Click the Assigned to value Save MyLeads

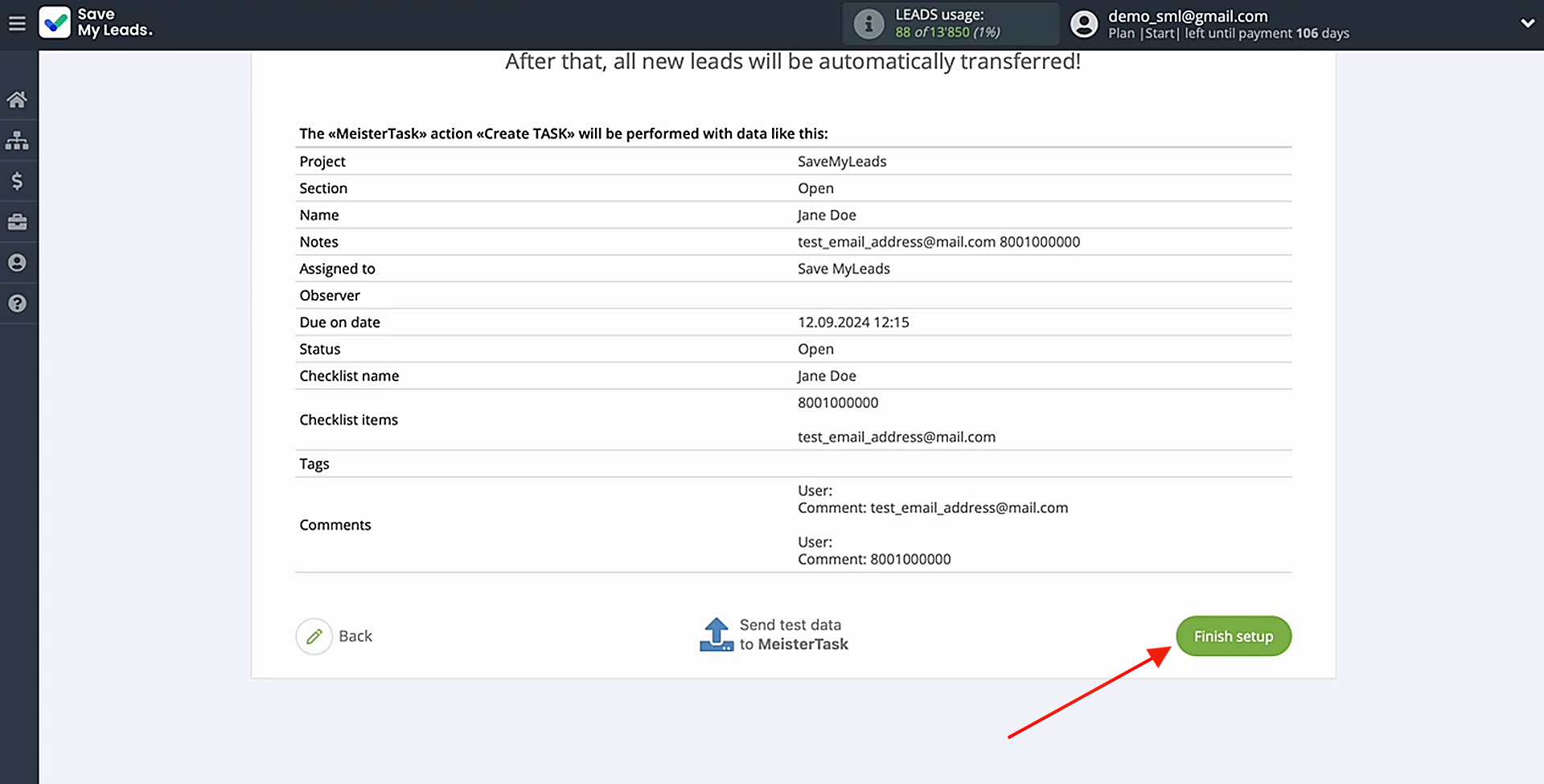(844, 269)
